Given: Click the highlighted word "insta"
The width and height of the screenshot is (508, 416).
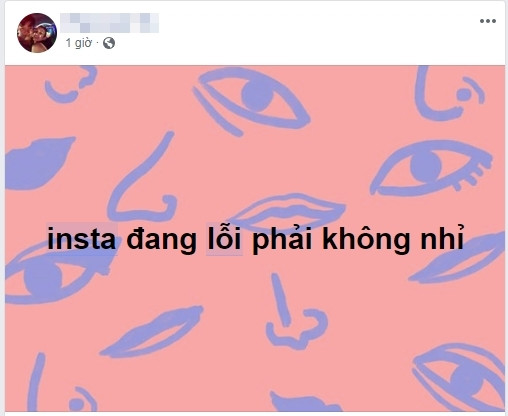Looking at the screenshot, I should [x=82, y=239].
